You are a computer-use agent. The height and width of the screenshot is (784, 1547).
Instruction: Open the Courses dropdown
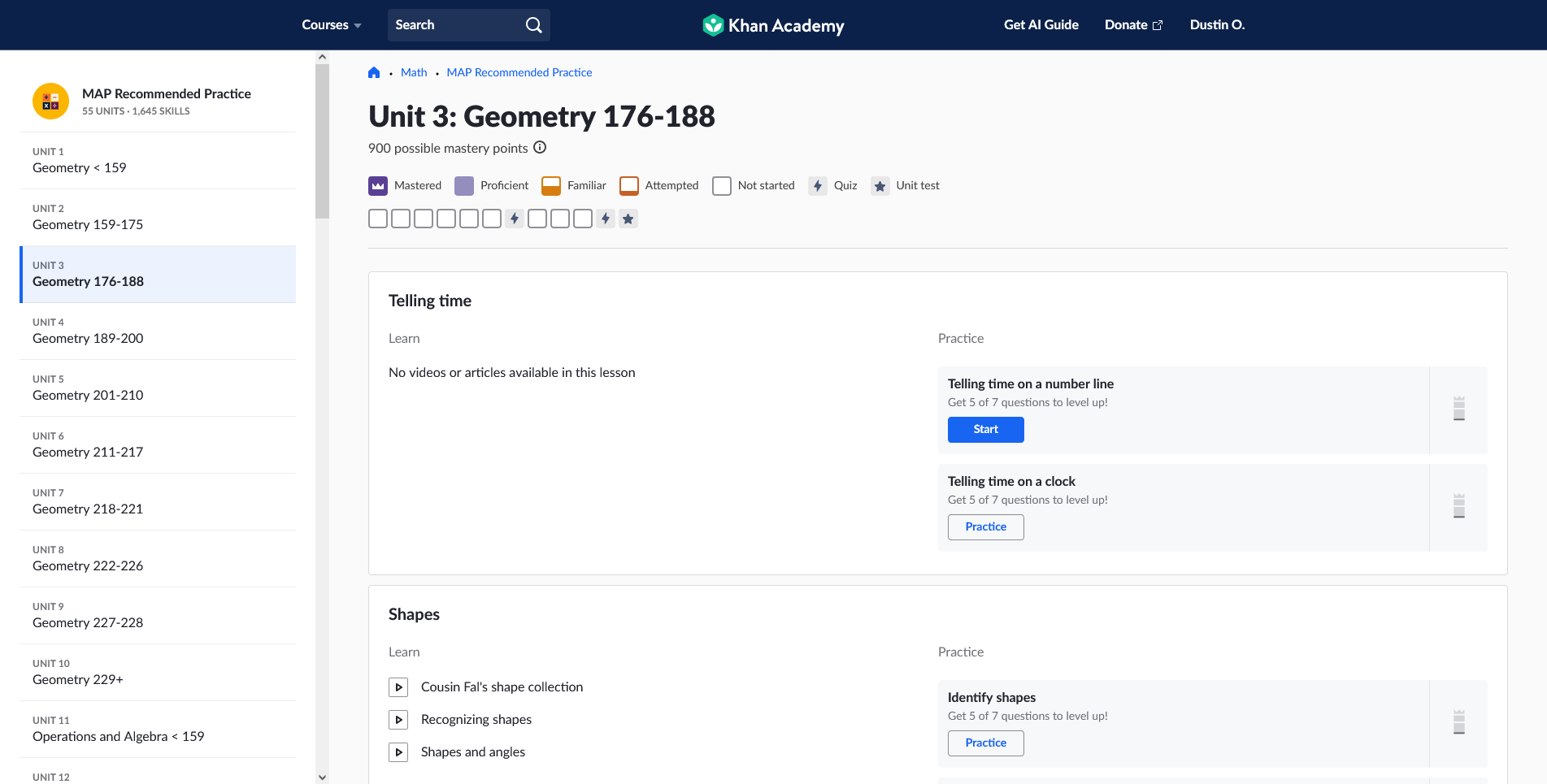[332, 25]
